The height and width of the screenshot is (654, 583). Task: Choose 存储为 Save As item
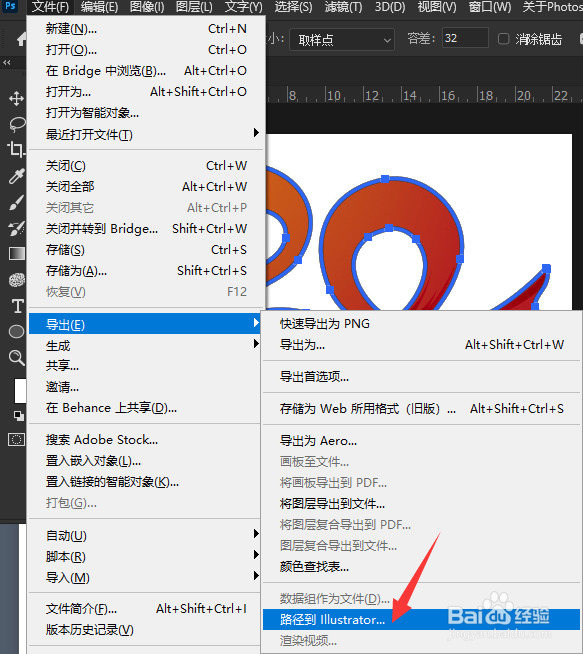pyautogui.click(x=146, y=271)
